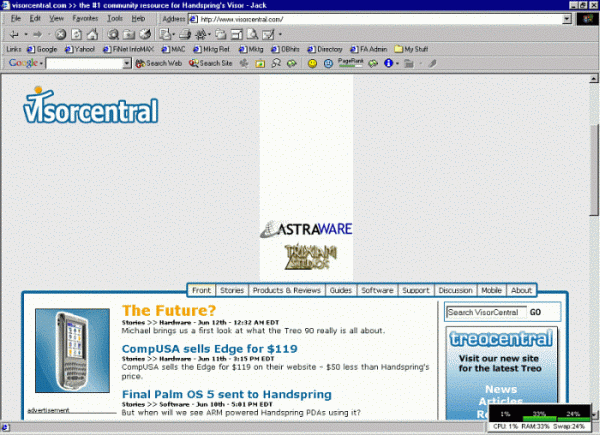Click the Search Site button
The width and height of the screenshot is (600, 435).
[211, 63]
